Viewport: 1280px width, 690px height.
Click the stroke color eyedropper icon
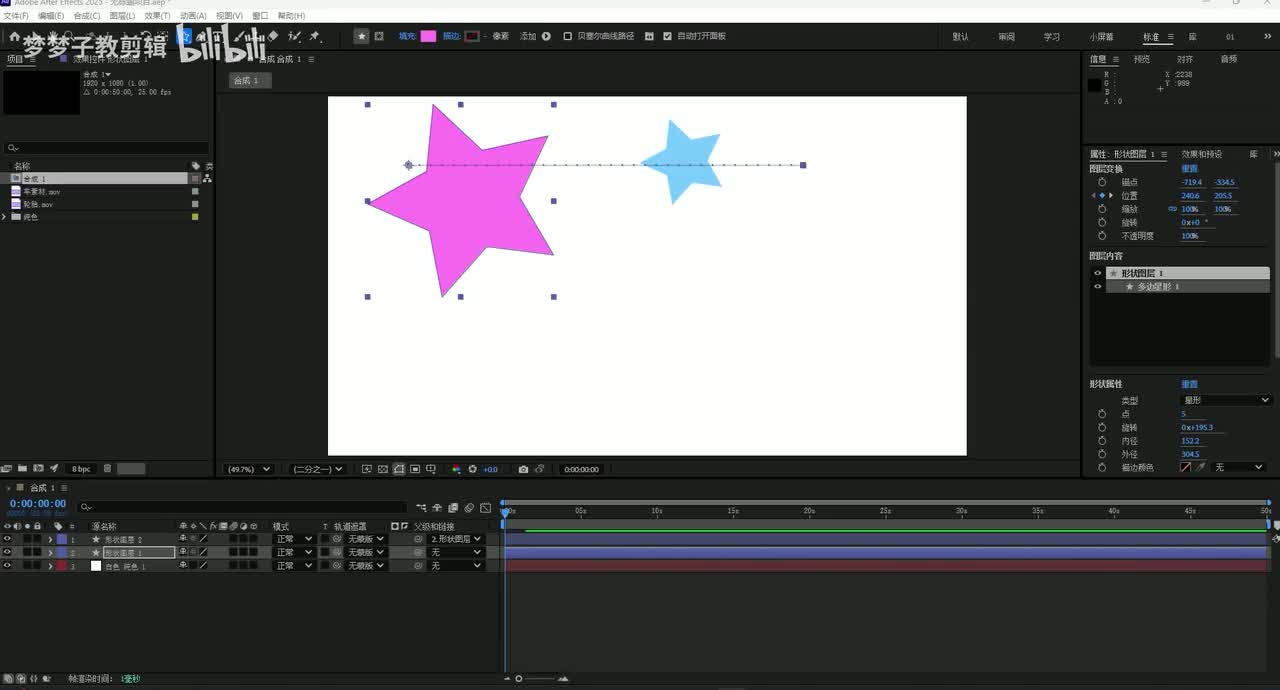click(x=1201, y=467)
